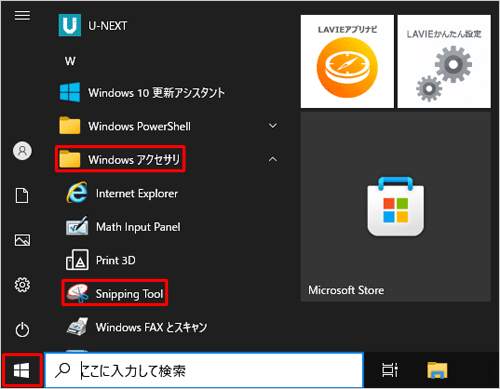Open the Math Input Panel icon
This screenshot has width=500, height=389.
[x=77, y=226]
